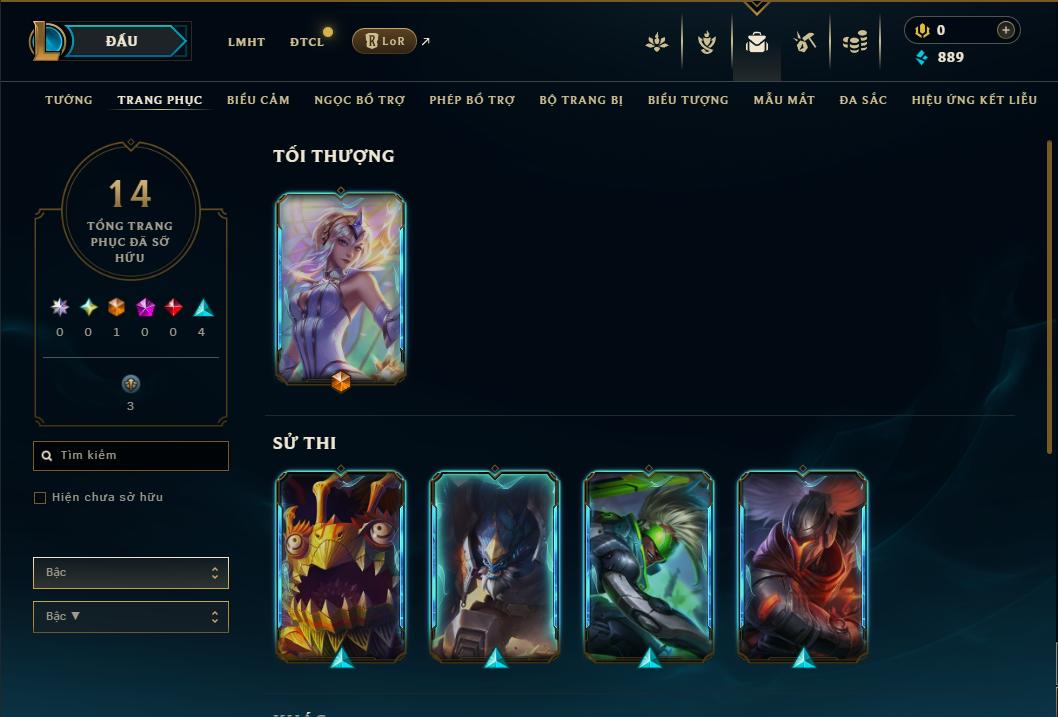Add RP with plus icon
The width and height of the screenshot is (1058, 717).
click(x=1005, y=30)
